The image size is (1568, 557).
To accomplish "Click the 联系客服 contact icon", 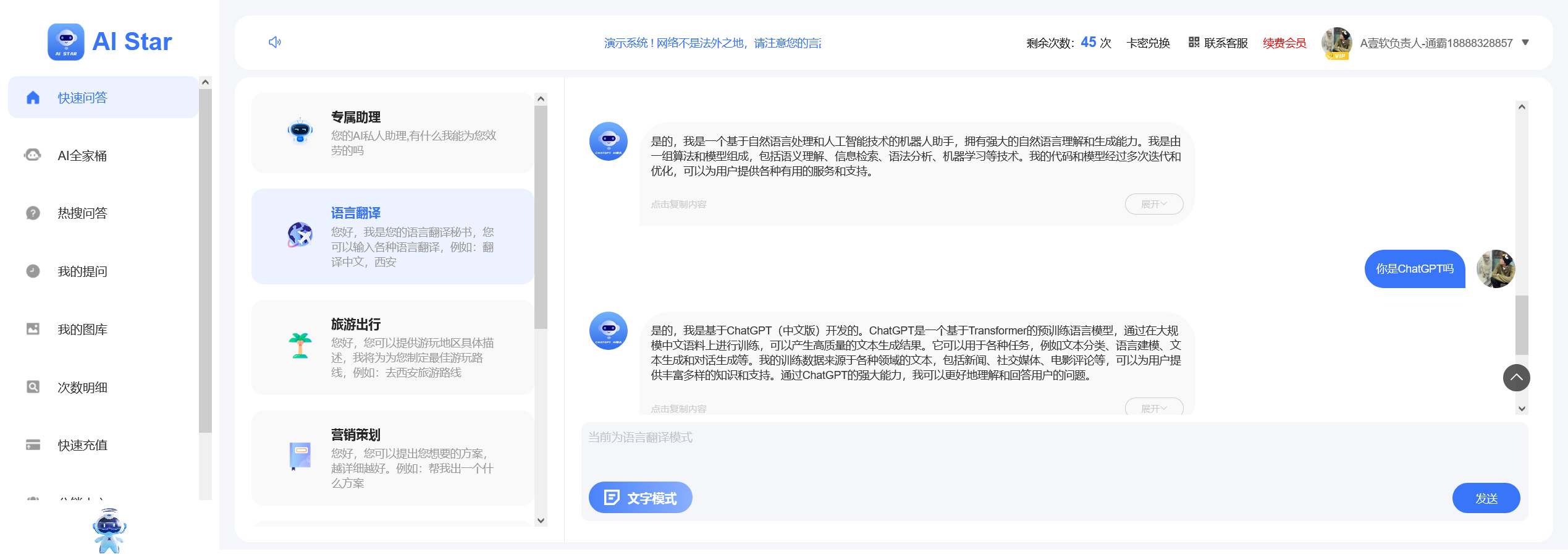I will [1194, 43].
